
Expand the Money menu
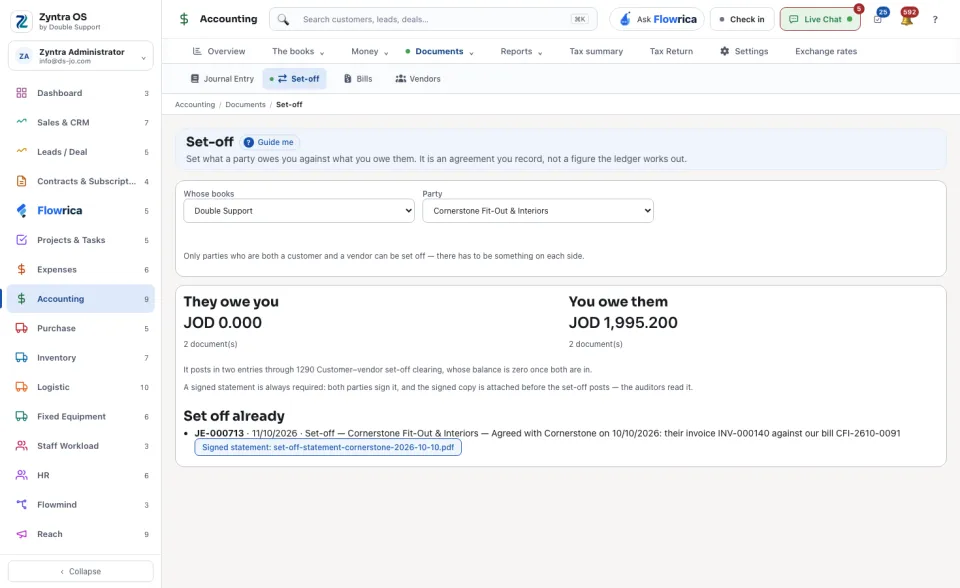(369, 51)
